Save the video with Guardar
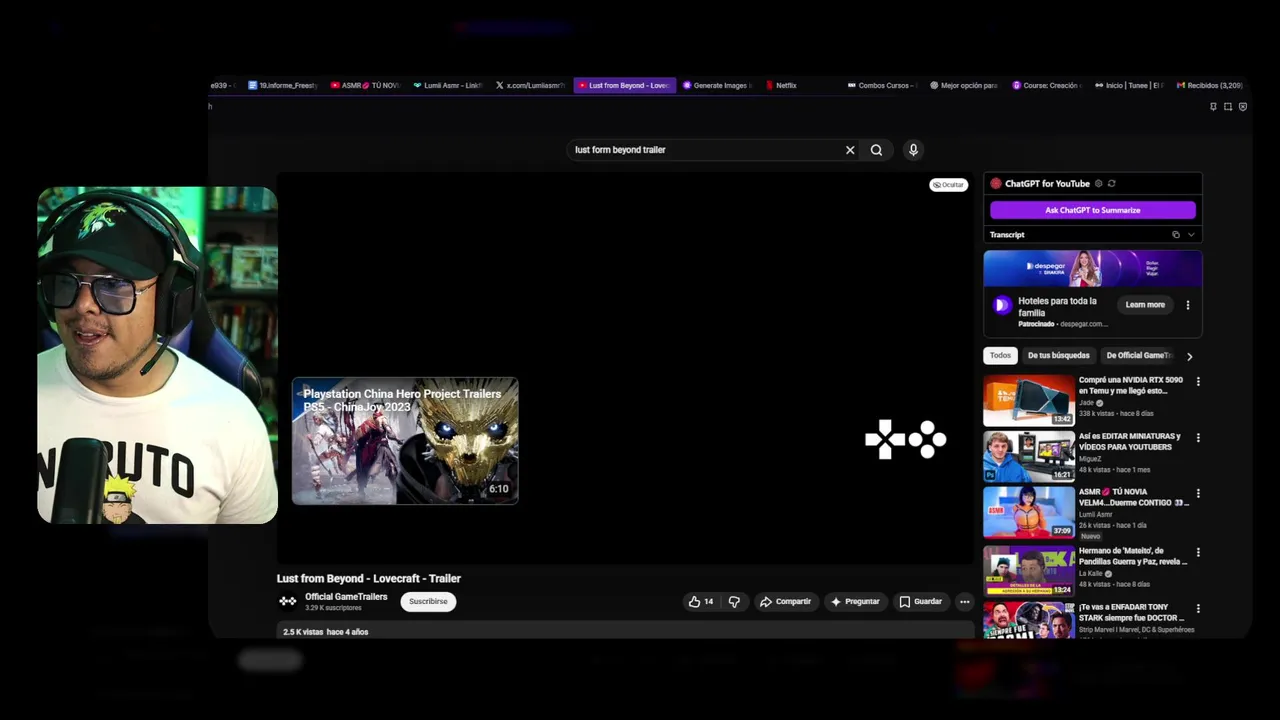 click(920, 602)
